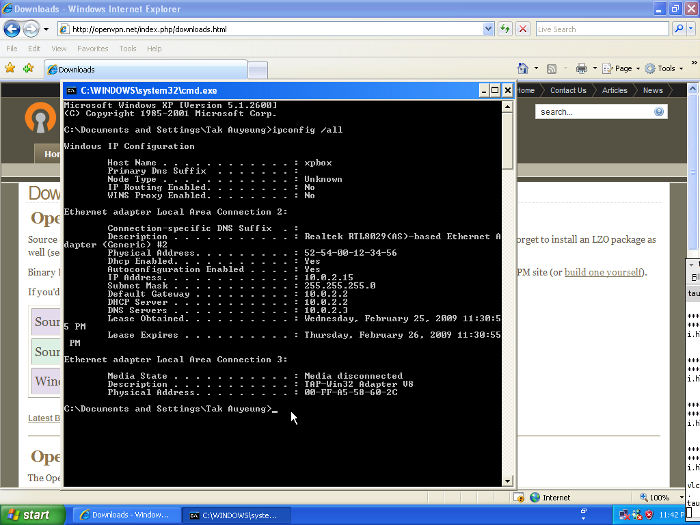Viewport: 700px width, 525px height.
Task: Minimize the cmd.exe window
Action: point(483,91)
